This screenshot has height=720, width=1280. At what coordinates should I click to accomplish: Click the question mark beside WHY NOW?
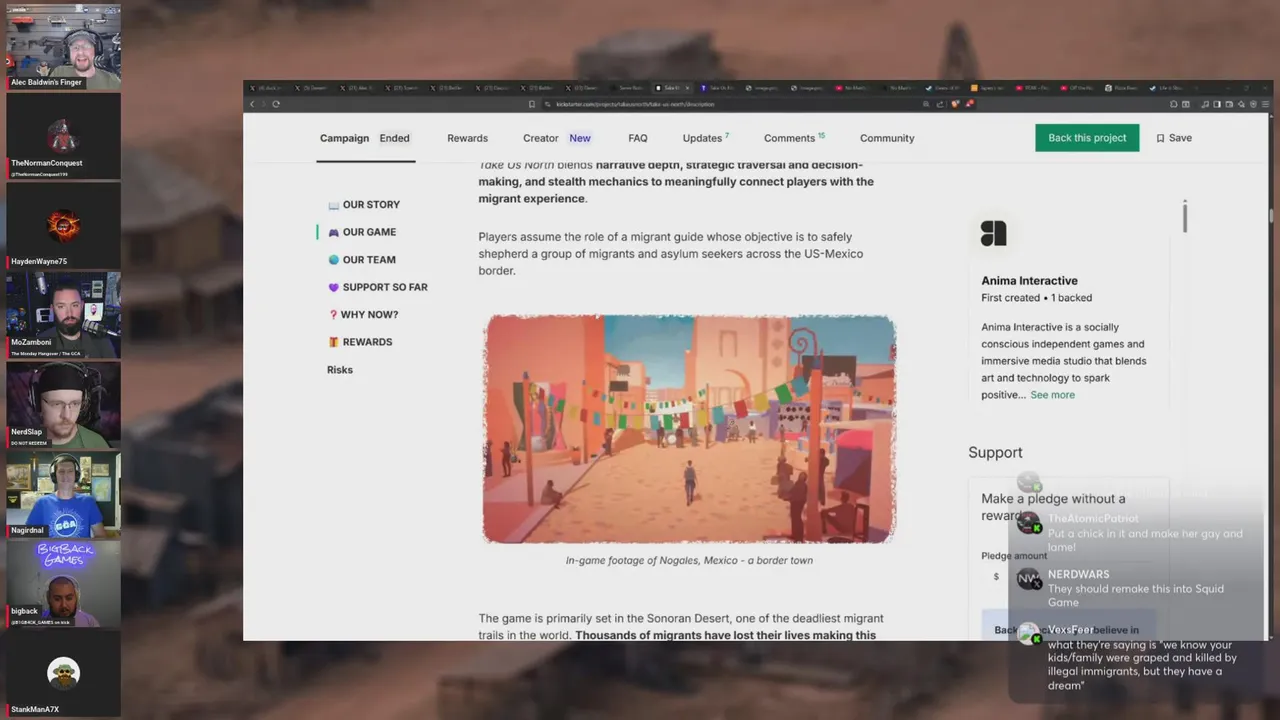333,315
